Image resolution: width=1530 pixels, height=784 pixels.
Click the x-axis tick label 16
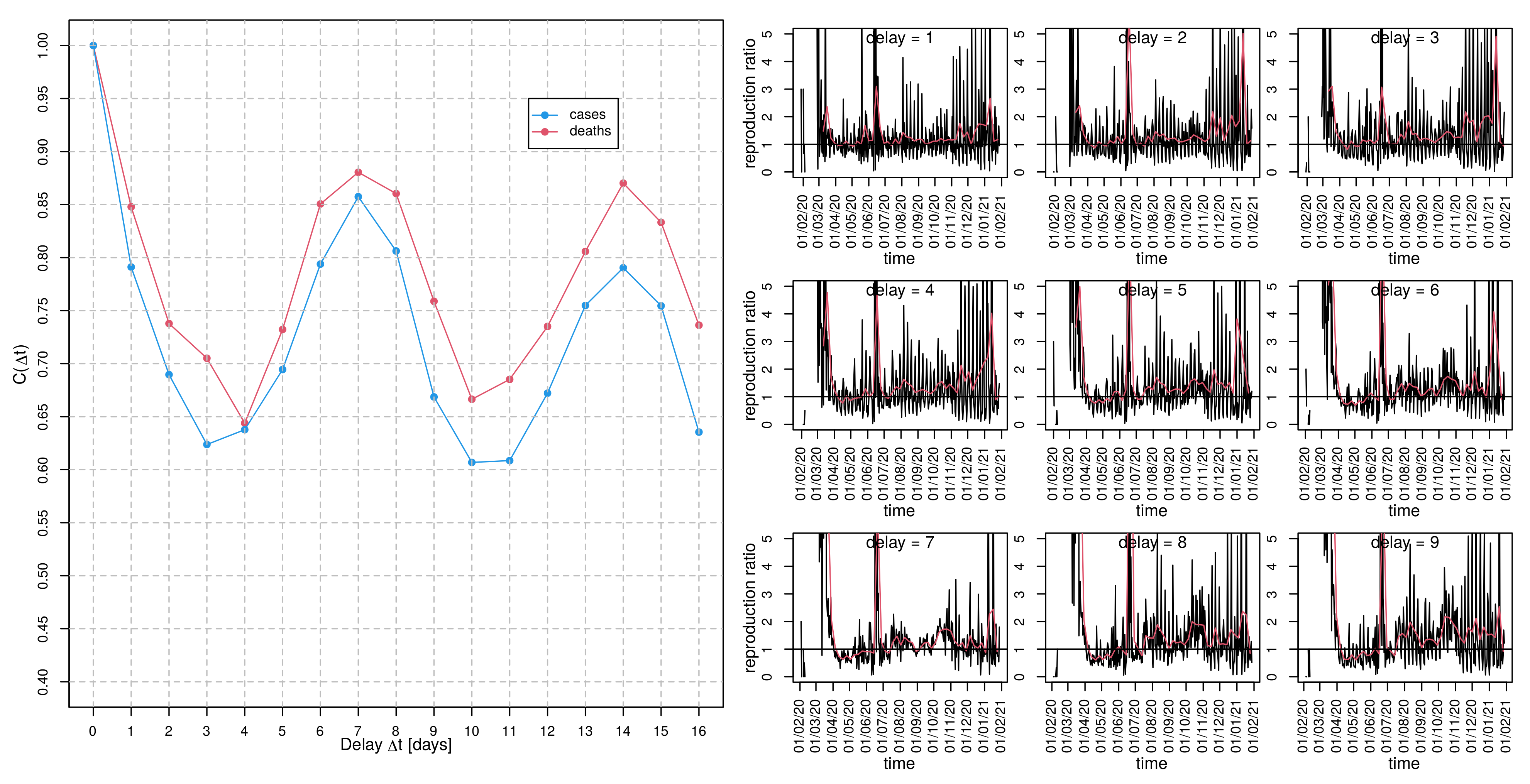pos(699,732)
